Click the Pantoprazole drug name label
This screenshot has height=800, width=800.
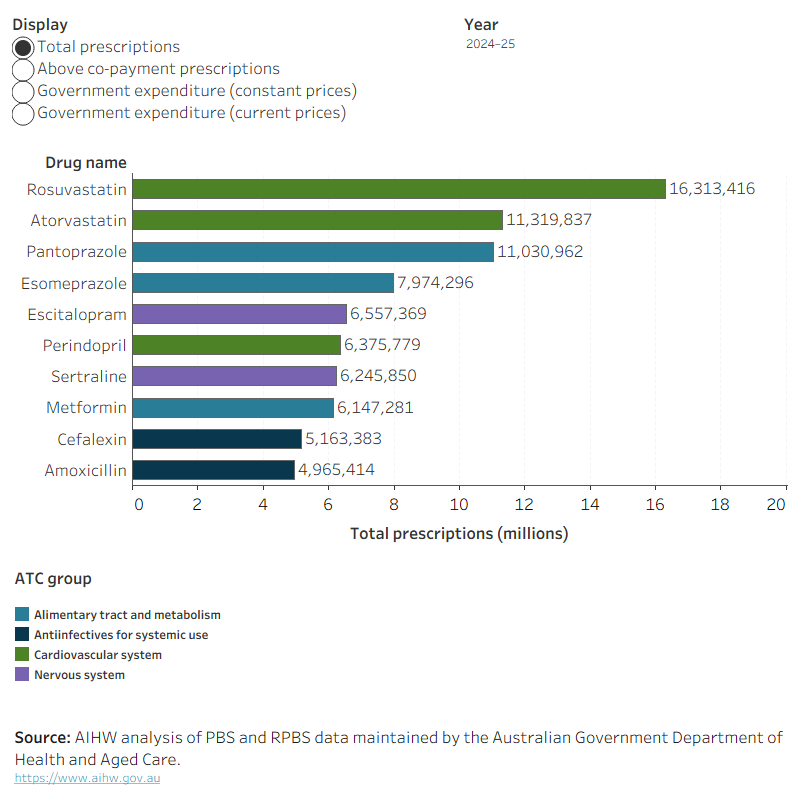[77, 252]
